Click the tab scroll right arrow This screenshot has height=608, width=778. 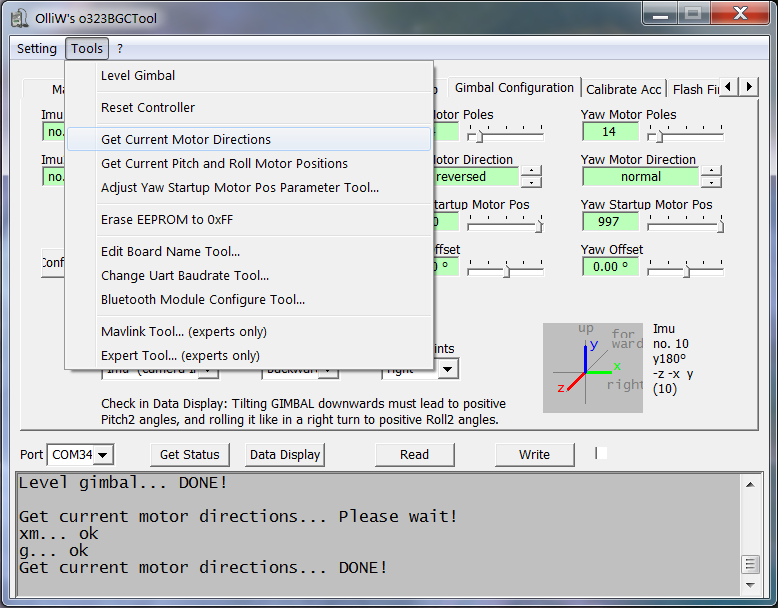tap(749, 88)
